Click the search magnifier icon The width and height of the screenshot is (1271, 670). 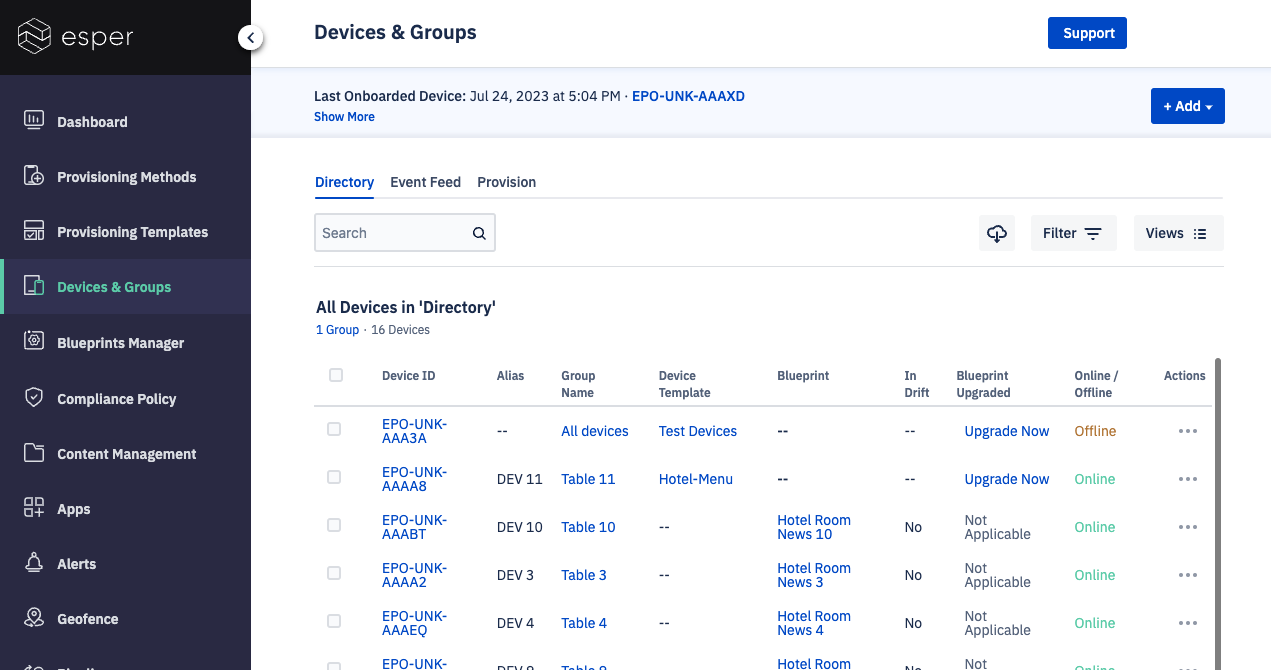479,233
